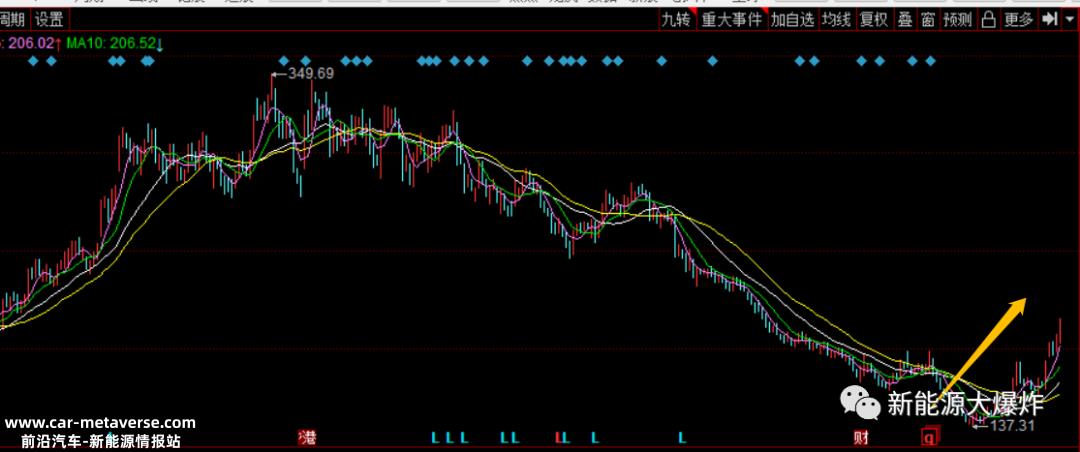Click the leftmost blue diamond event marker

click(x=32, y=61)
